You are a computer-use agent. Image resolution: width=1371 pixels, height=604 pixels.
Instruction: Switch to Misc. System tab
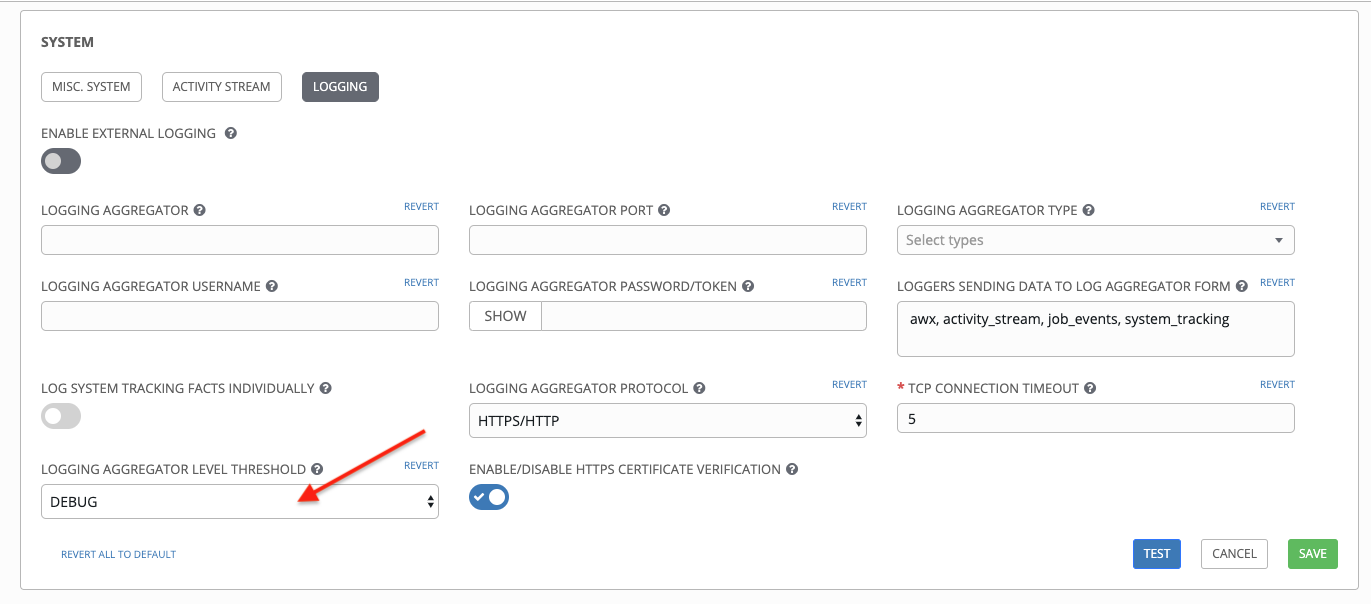(x=91, y=87)
